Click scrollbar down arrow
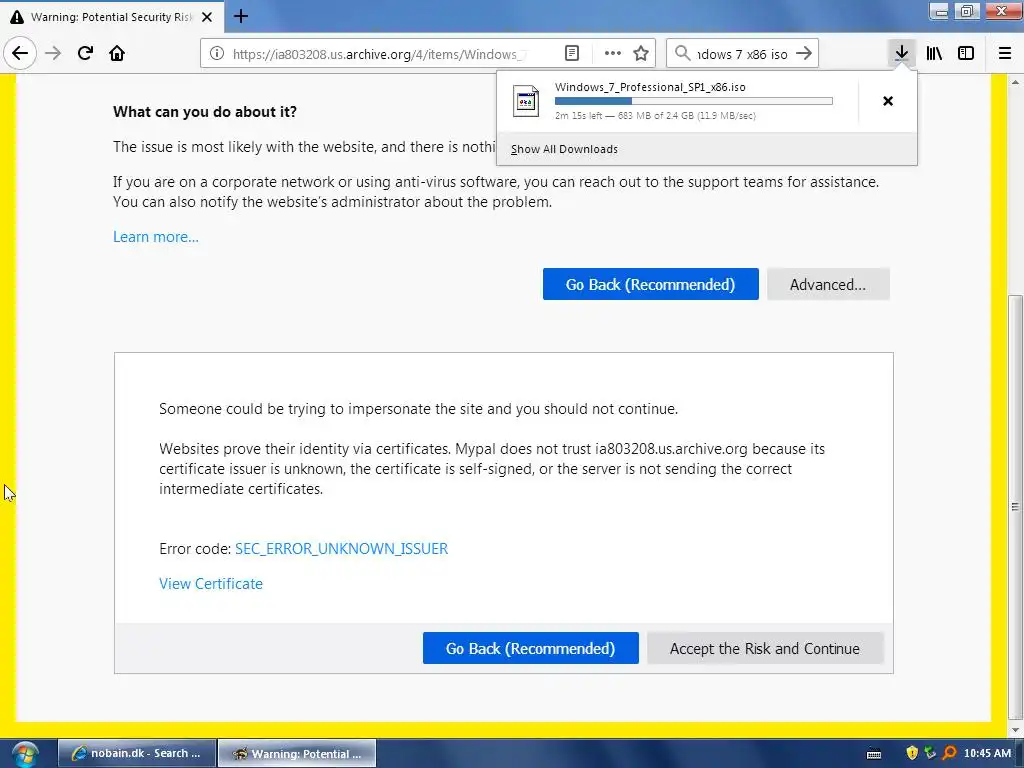The image size is (1024, 768). click(x=1015, y=729)
